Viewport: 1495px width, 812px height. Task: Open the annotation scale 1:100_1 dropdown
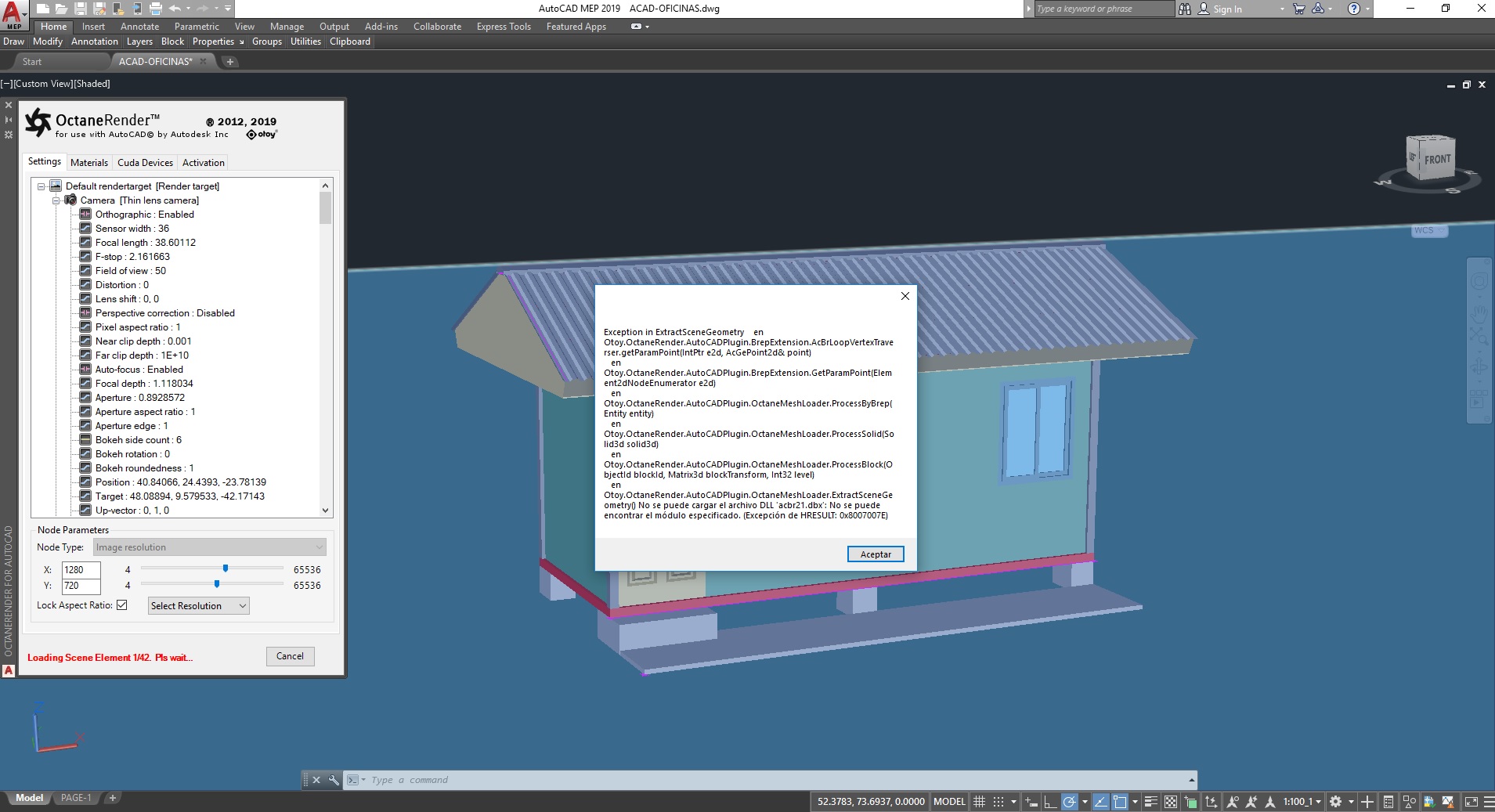pos(1302,801)
